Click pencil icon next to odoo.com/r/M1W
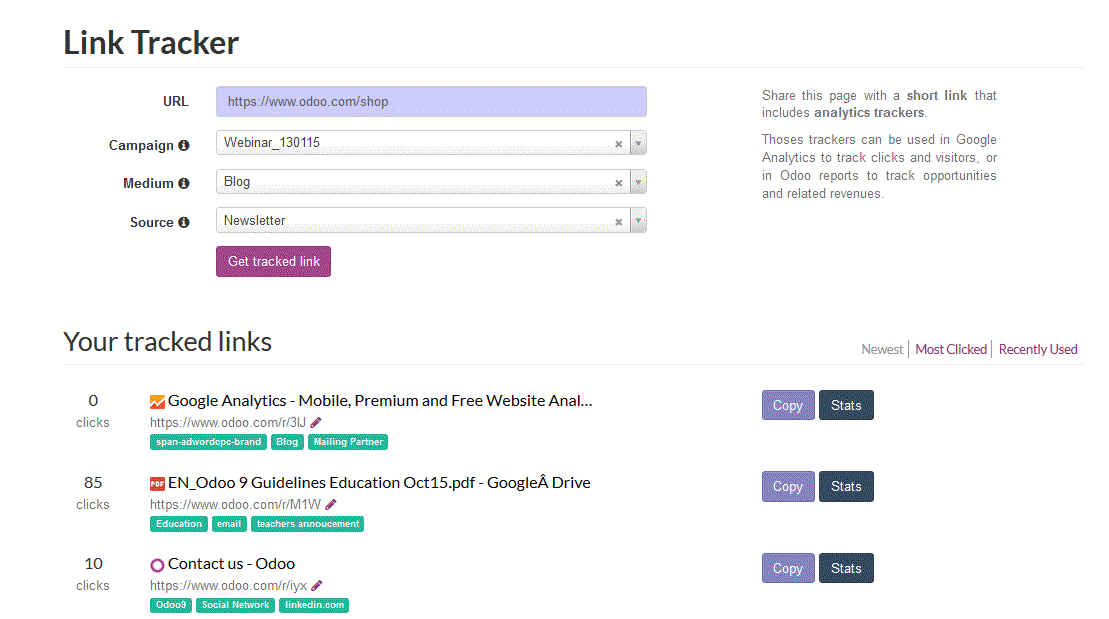The width and height of the screenshot is (1109, 619). pyautogui.click(x=330, y=504)
